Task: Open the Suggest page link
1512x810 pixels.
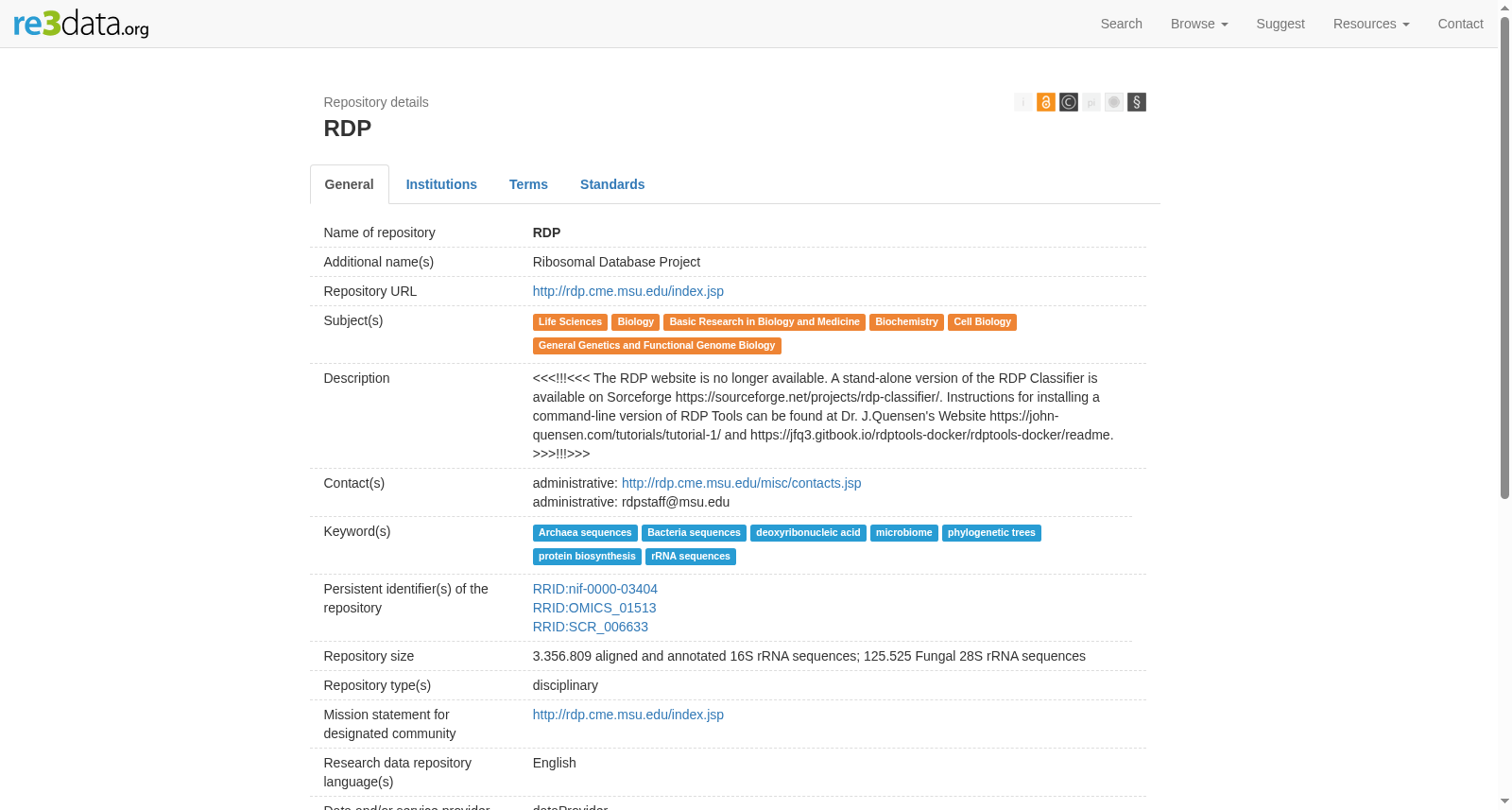Action: click(x=1280, y=24)
